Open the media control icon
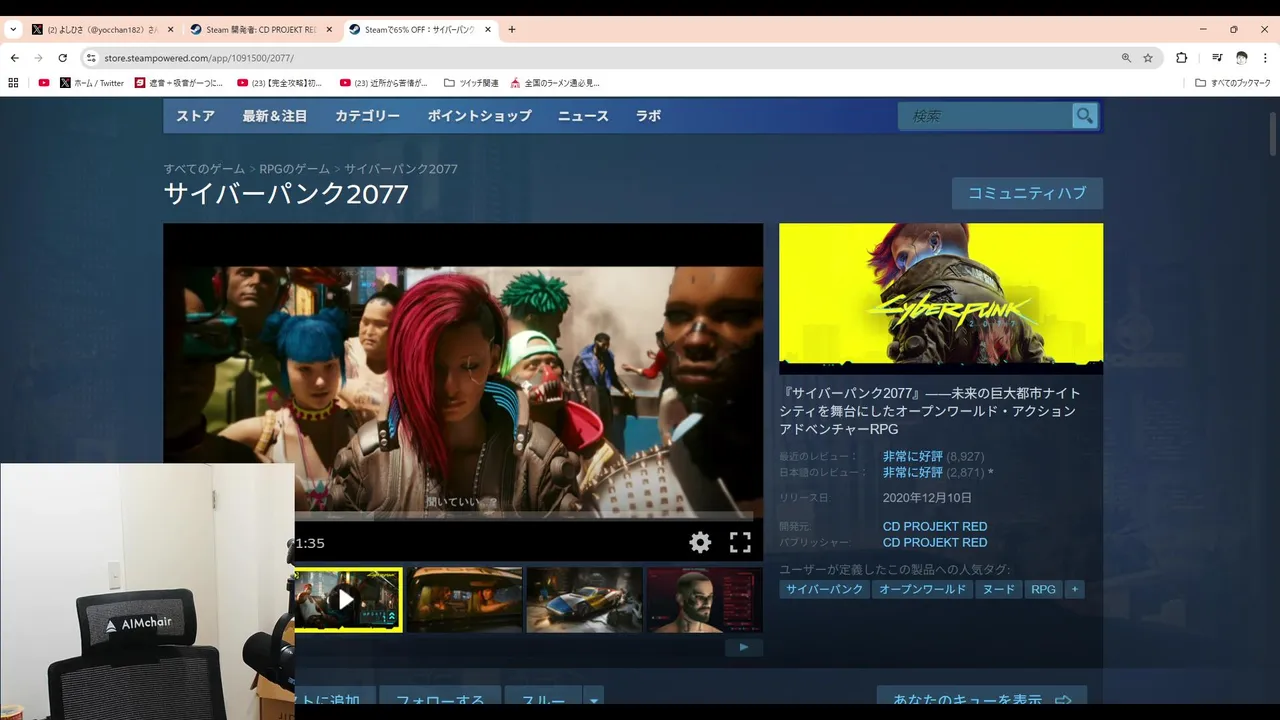 pyautogui.click(x=1217, y=58)
